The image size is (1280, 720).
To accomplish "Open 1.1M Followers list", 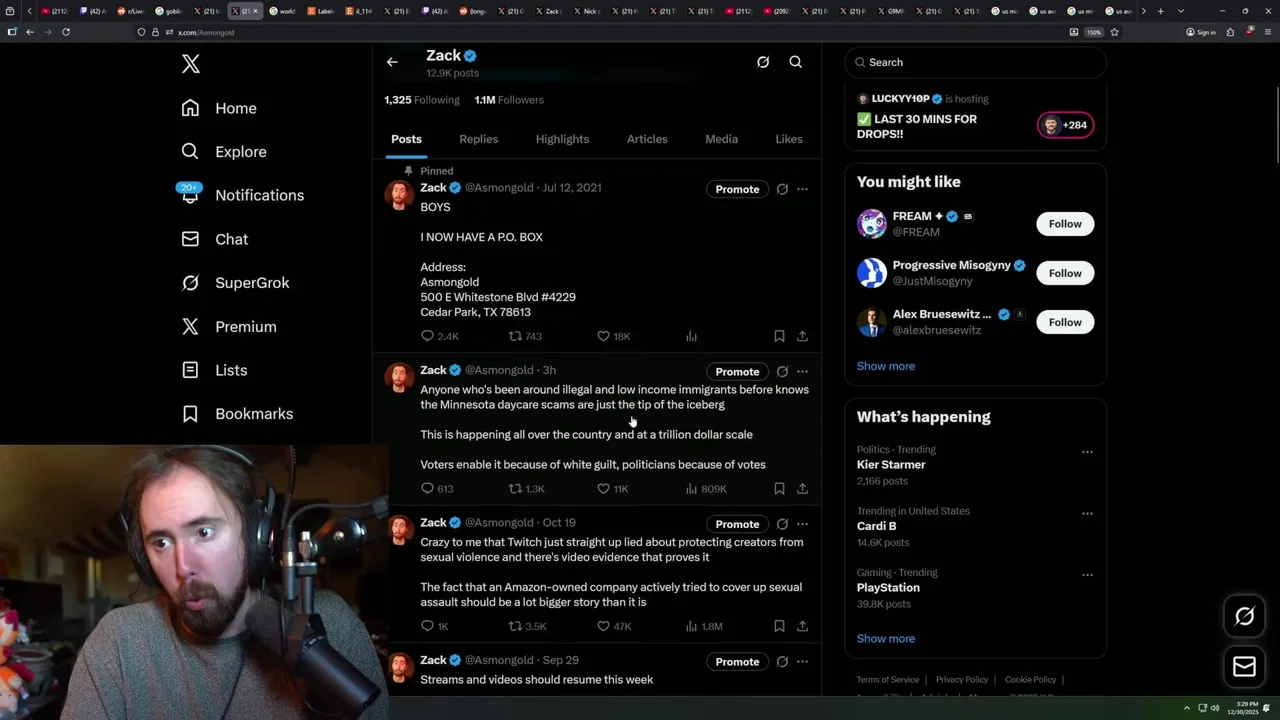I will coord(509,100).
